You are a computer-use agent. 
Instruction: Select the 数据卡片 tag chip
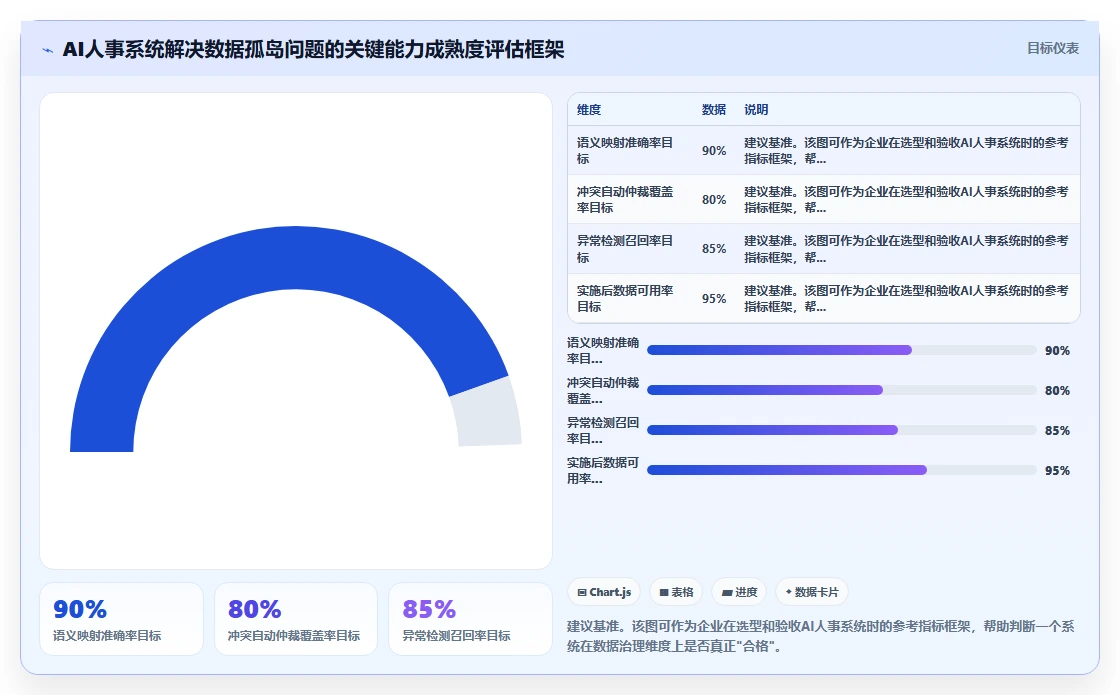[x=811, y=592]
